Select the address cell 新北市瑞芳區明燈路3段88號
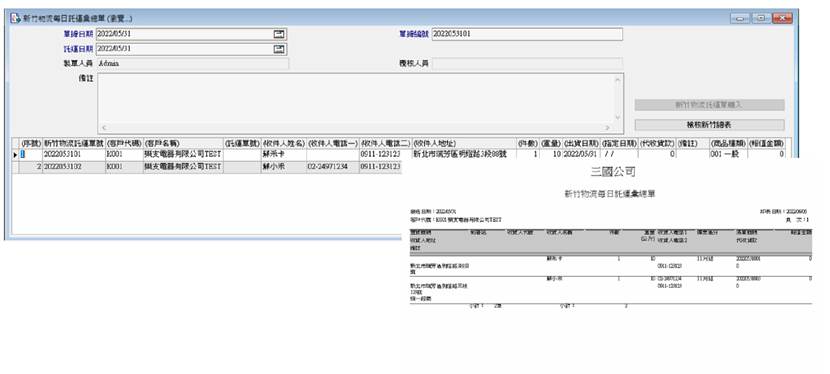Image resolution: width=830 pixels, height=374 pixels. pos(464,154)
